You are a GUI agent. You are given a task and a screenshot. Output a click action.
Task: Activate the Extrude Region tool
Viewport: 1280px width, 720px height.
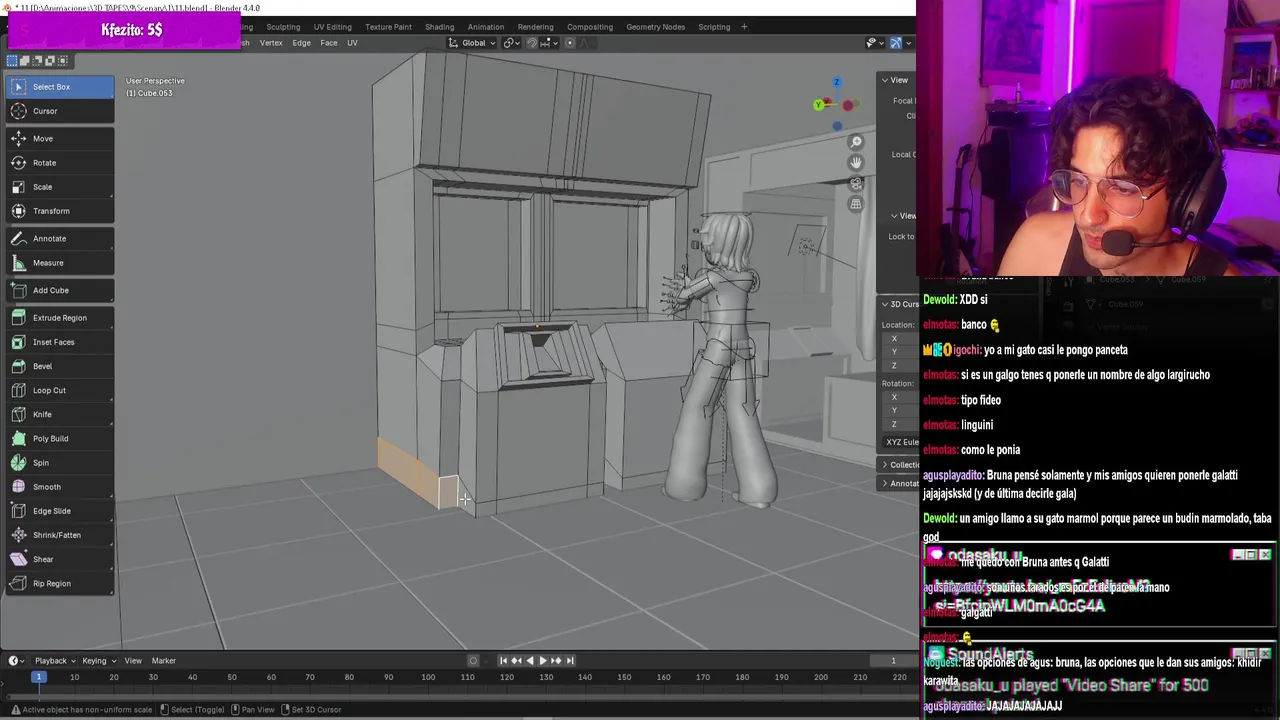coord(59,318)
